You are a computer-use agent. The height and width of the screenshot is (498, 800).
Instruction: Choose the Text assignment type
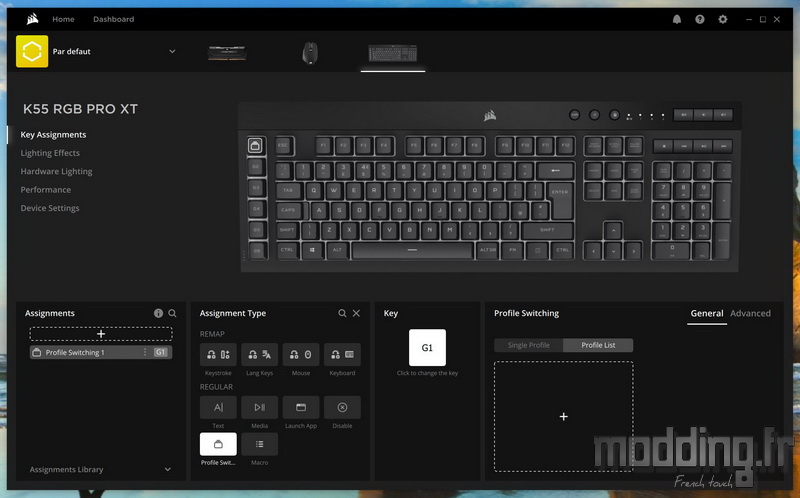[x=218, y=407]
